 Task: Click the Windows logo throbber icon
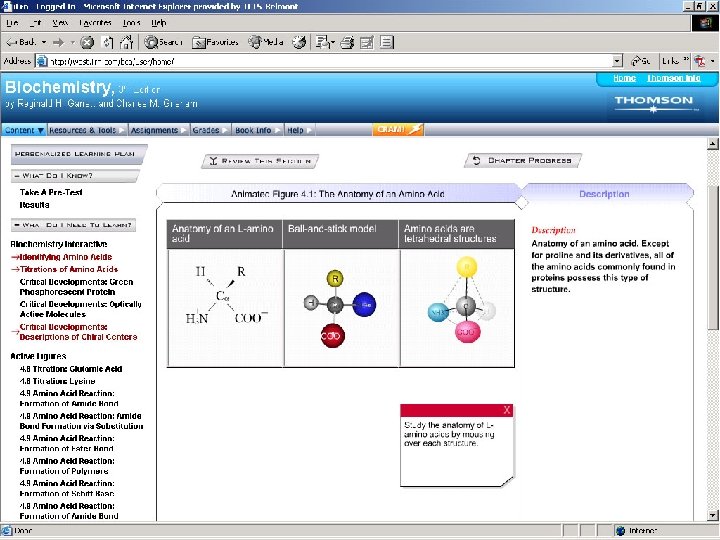click(x=705, y=22)
